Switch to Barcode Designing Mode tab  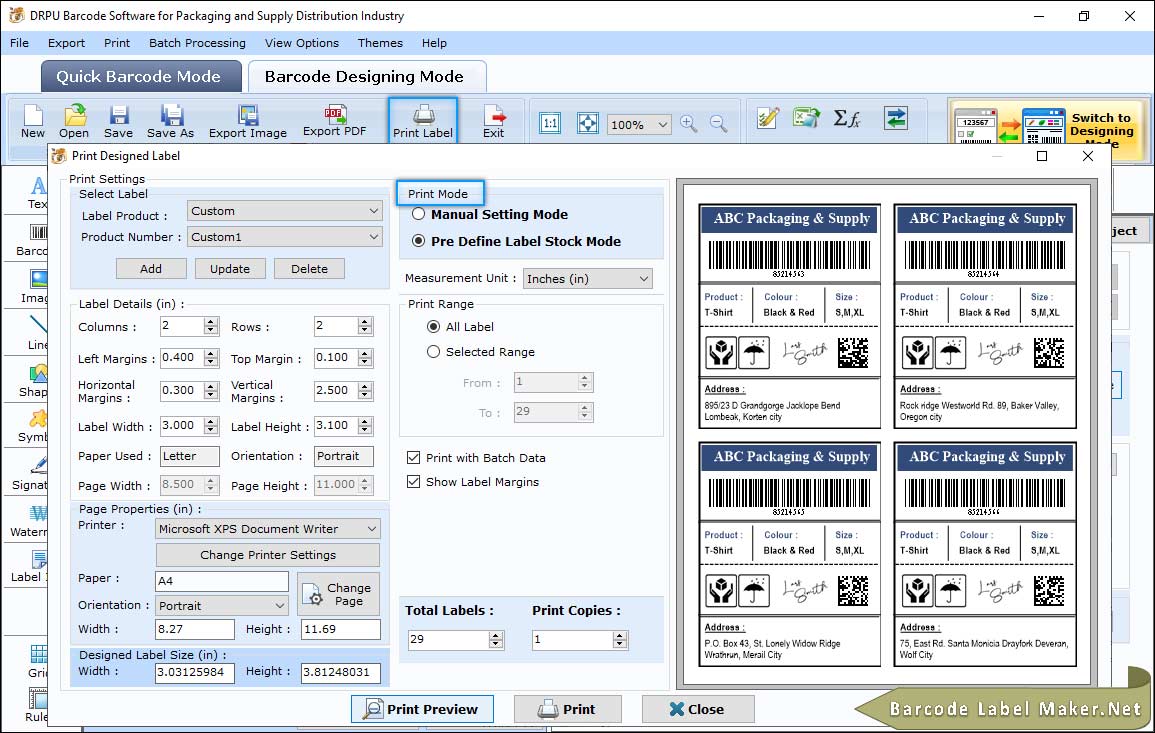[366, 77]
